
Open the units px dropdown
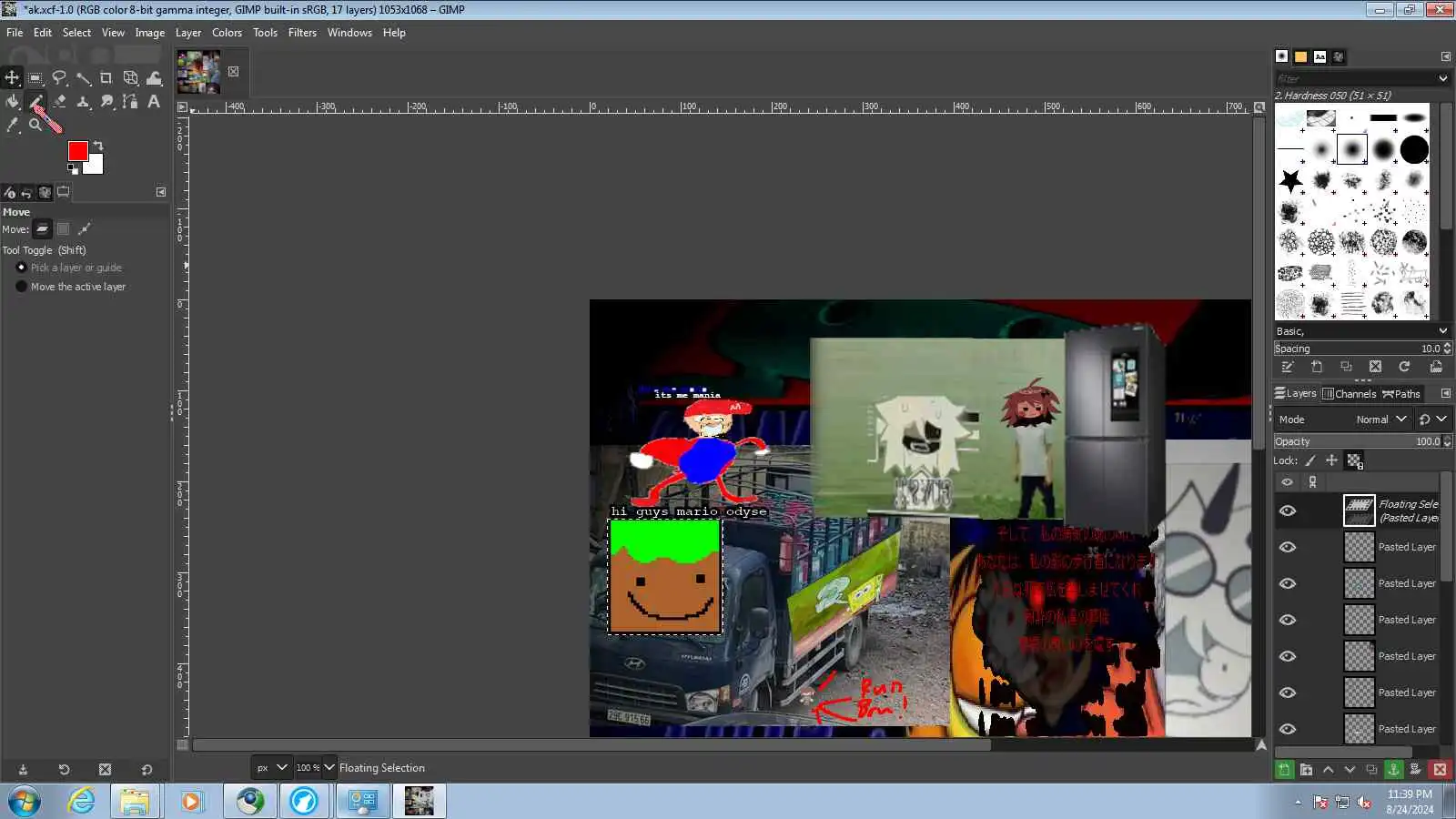click(x=271, y=767)
